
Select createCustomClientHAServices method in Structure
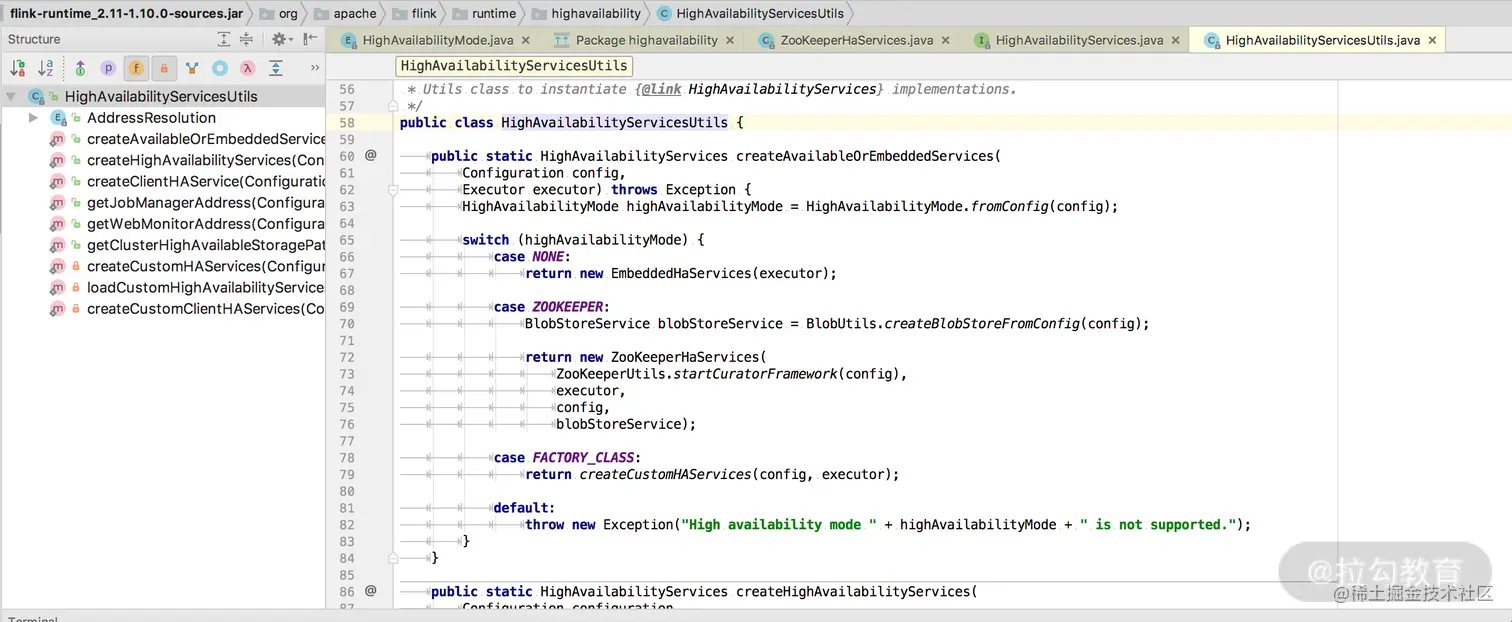coord(206,308)
